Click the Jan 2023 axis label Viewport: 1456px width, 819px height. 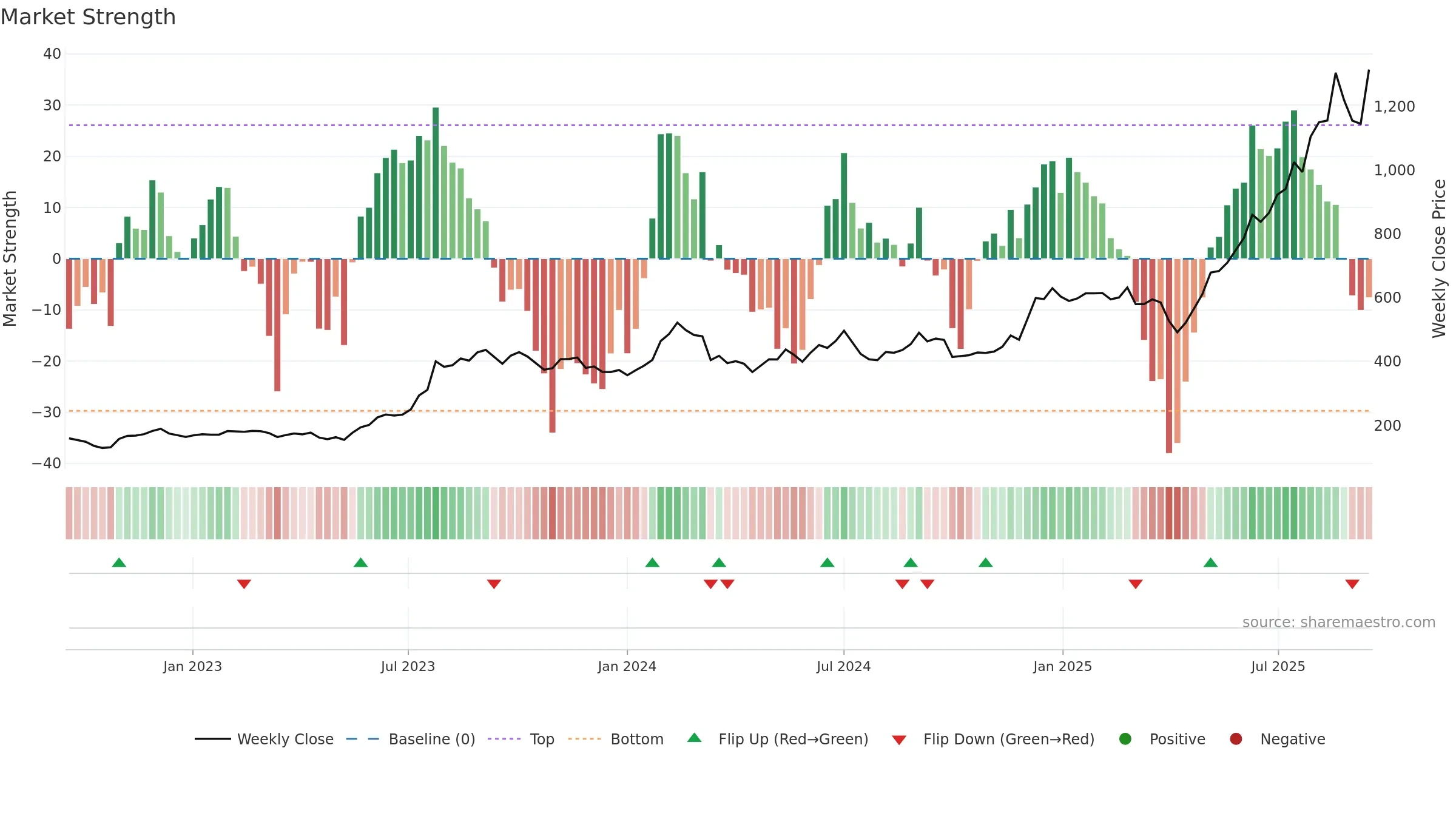[192, 667]
